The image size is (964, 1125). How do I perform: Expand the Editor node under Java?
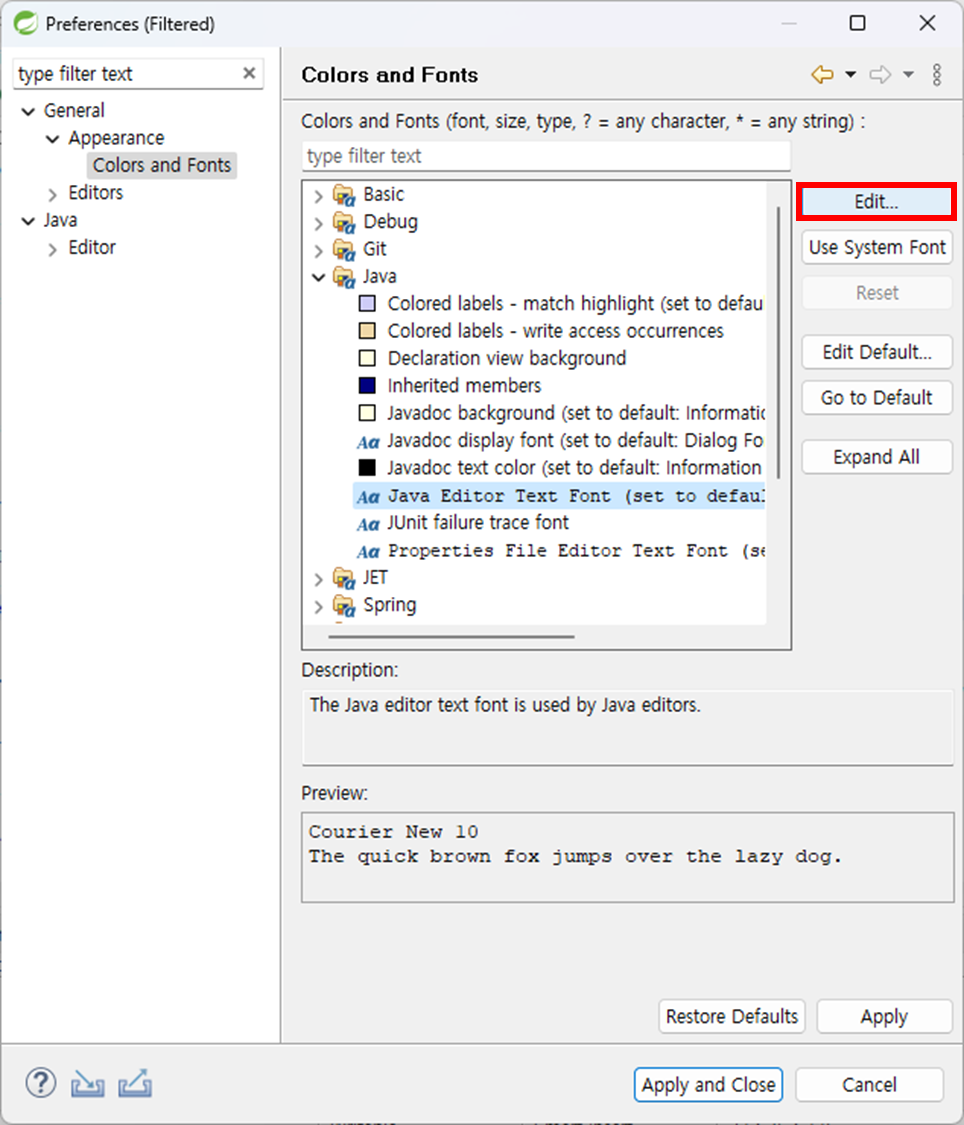(x=52, y=249)
